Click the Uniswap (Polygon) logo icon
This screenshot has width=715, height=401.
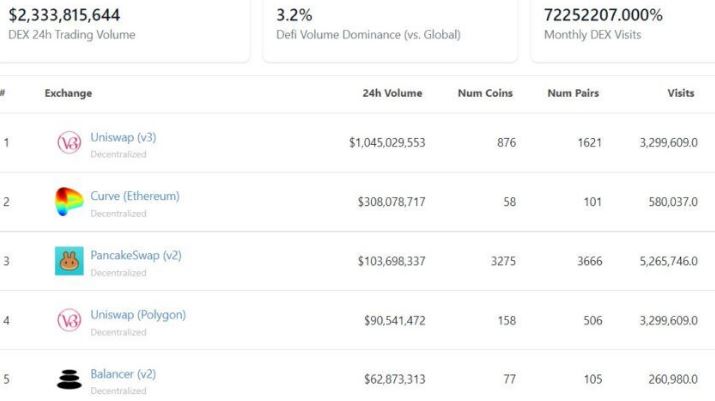click(x=69, y=320)
